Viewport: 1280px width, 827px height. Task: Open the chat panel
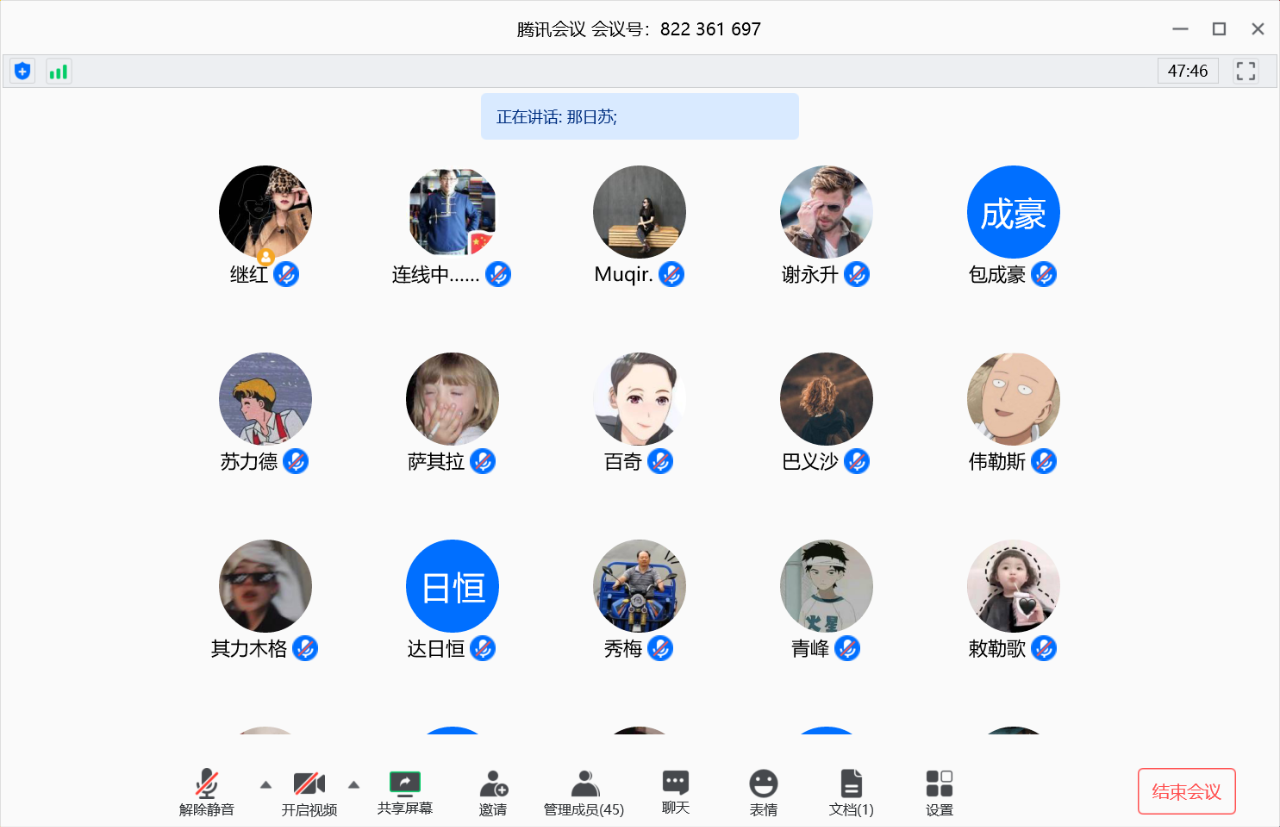676,792
